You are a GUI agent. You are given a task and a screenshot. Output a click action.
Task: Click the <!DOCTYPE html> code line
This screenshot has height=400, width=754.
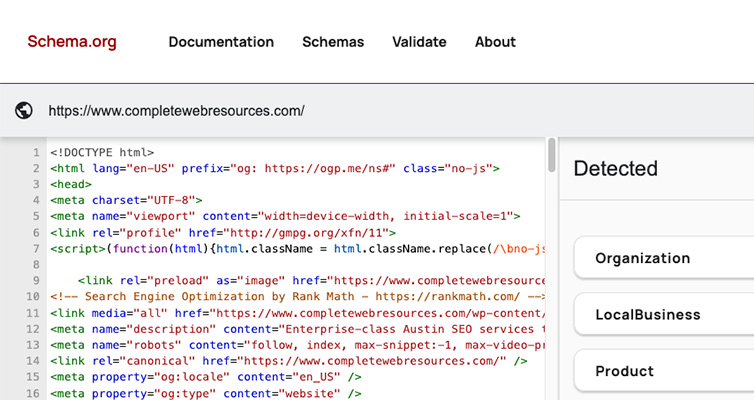pos(102,152)
